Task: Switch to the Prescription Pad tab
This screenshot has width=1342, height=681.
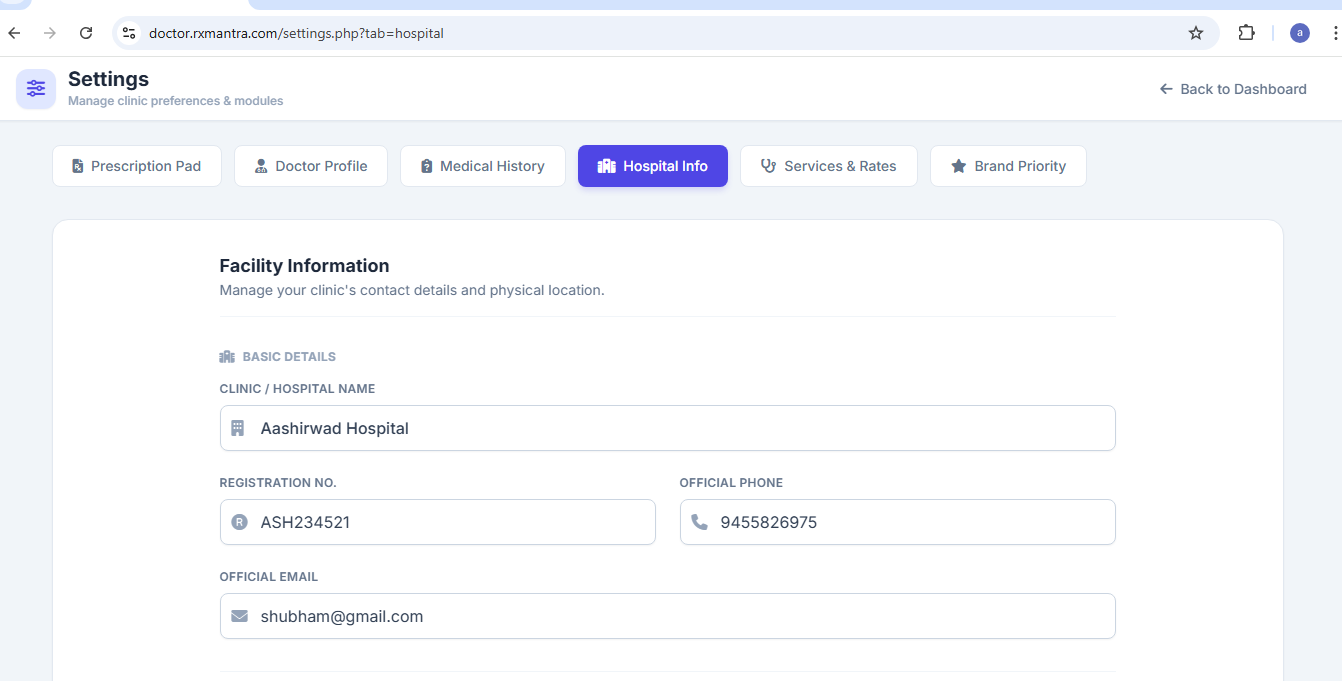Action: pos(137,166)
